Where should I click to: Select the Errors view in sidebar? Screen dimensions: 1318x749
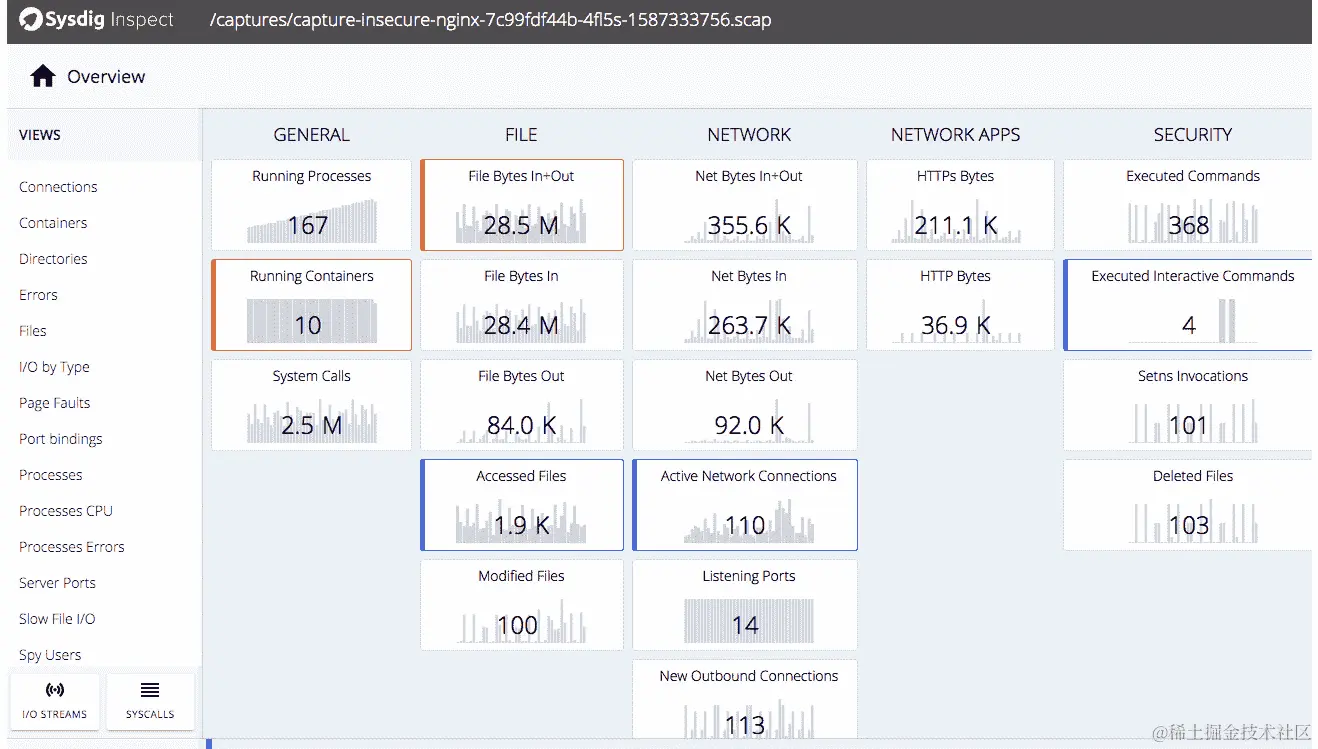click(x=37, y=295)
